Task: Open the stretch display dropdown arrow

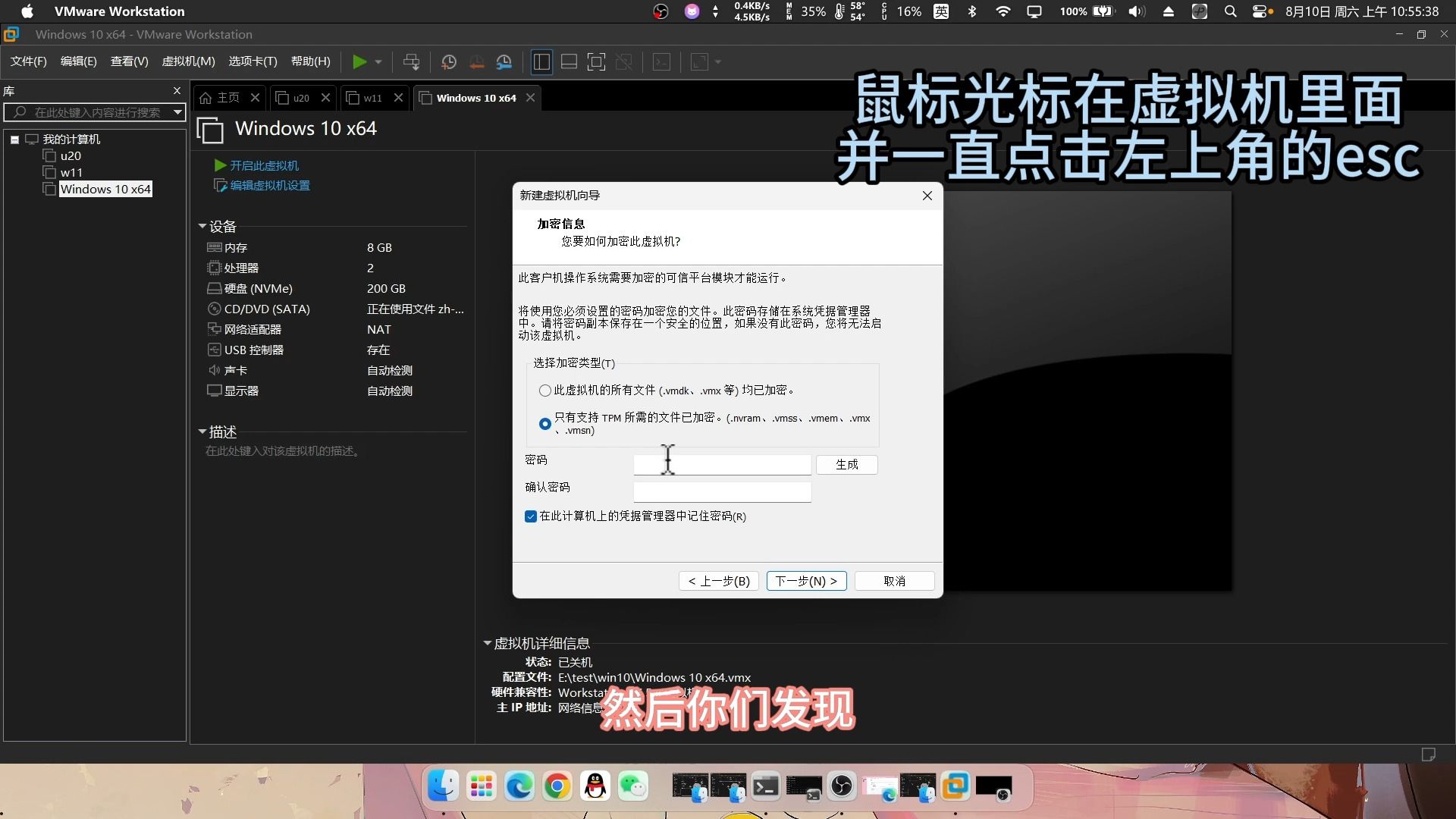Action: coord(717,62)
